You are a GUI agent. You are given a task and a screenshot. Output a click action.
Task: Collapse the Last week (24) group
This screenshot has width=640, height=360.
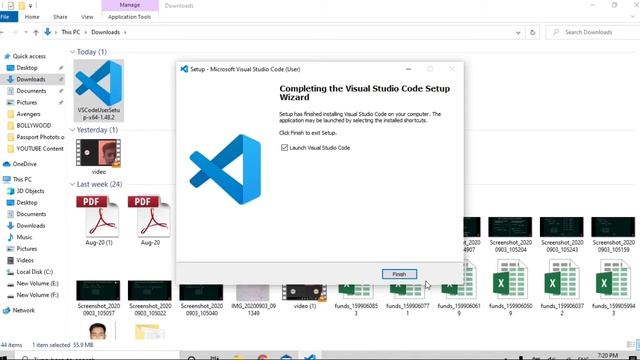tap(72, 184)
